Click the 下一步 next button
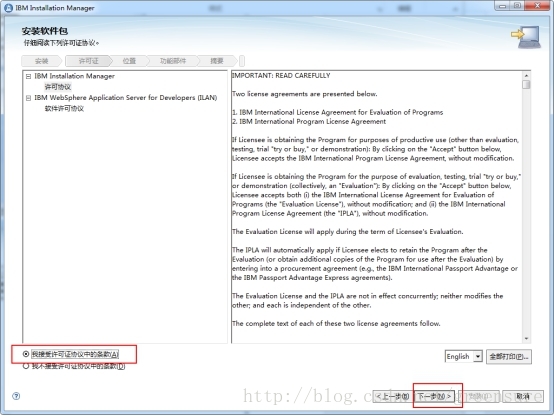 coord(434,397)
